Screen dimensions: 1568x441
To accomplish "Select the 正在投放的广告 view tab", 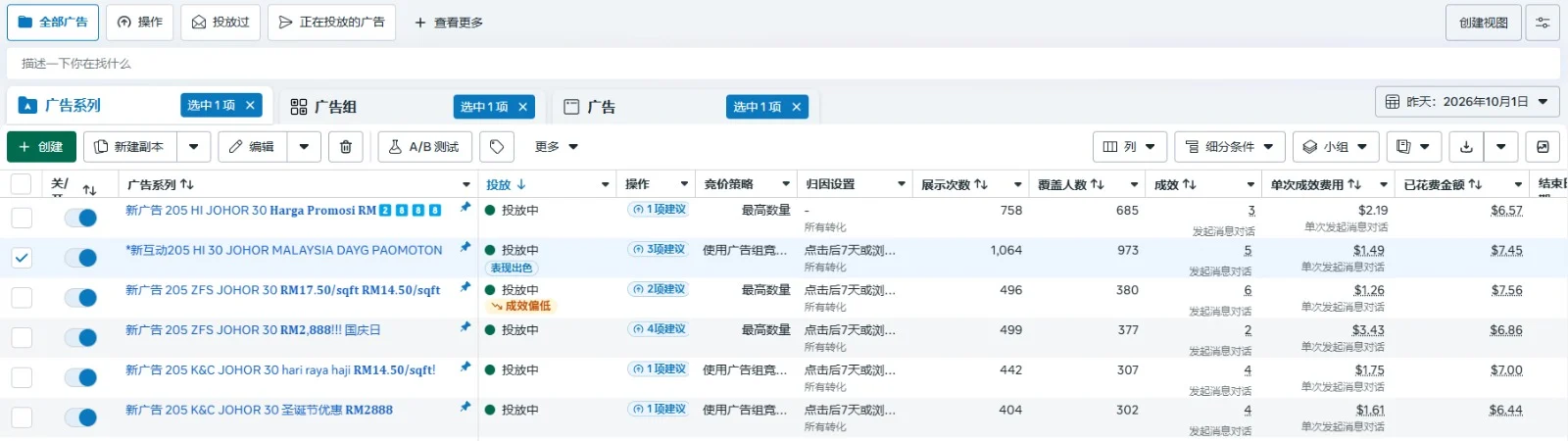I will [x=331, y=23].
